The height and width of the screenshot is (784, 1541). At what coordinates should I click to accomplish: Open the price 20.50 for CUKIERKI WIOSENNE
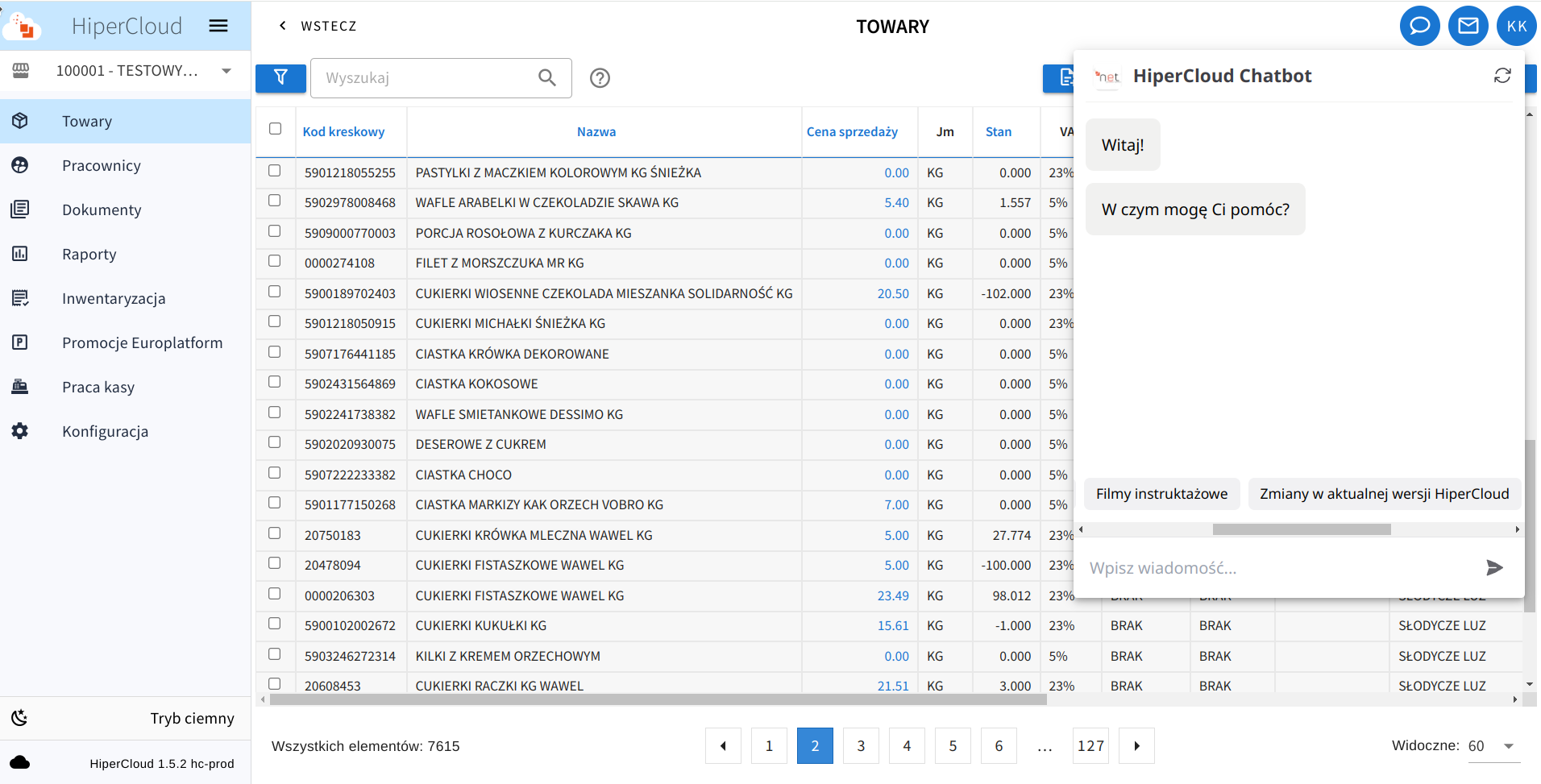pyautogui.click(x=893, y=293)
